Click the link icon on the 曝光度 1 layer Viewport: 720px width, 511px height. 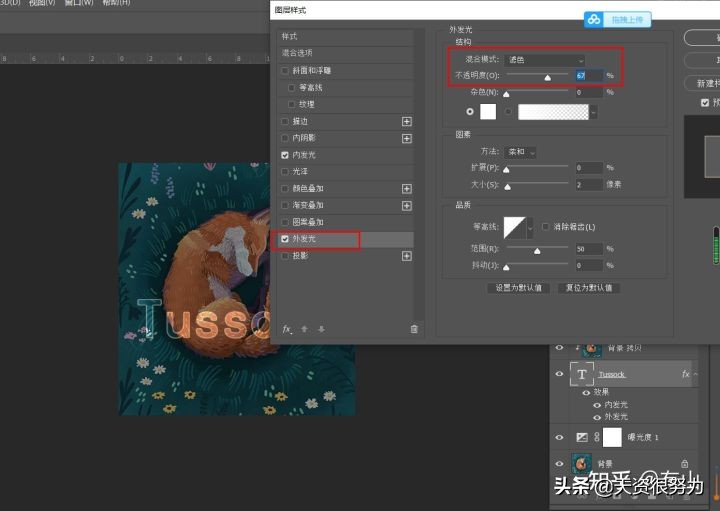tap(596, 437)
